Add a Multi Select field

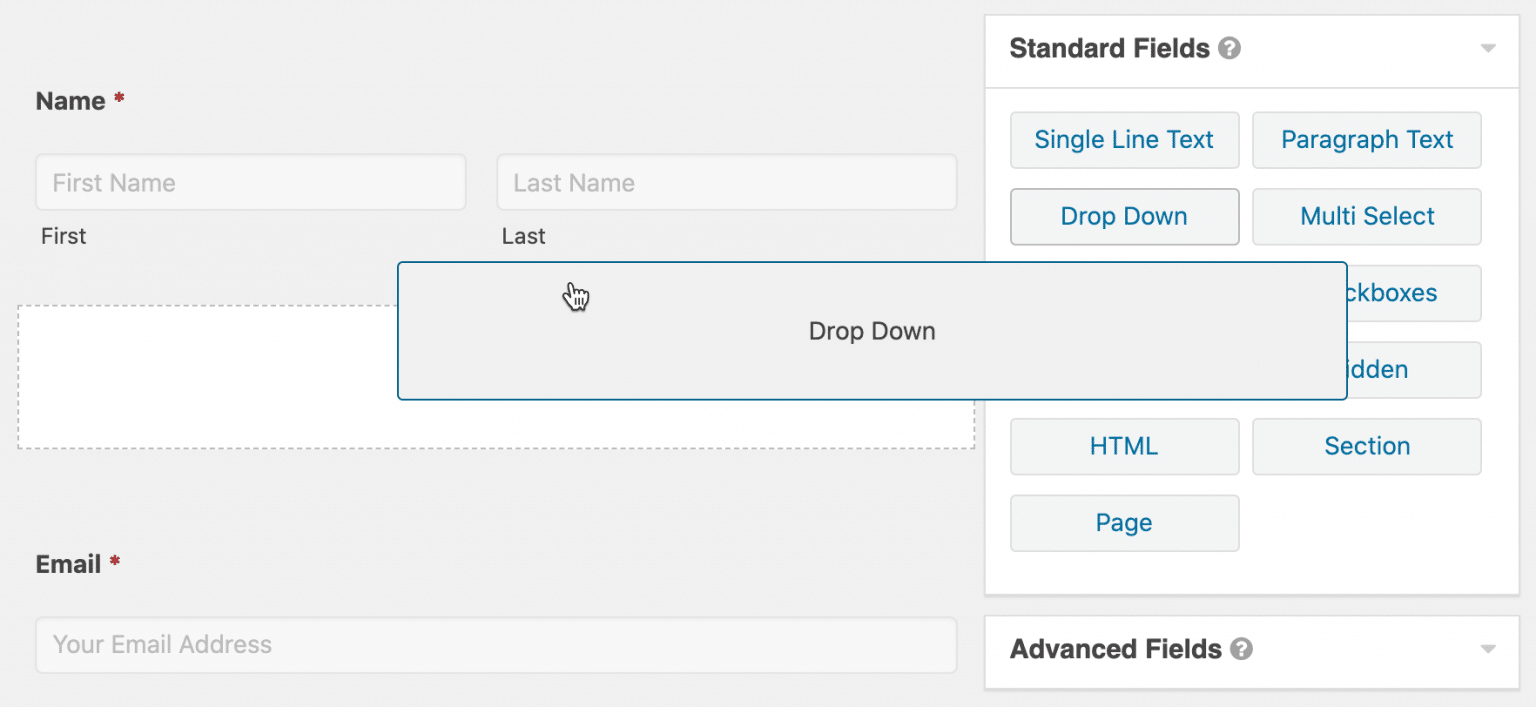[1367, 216]
